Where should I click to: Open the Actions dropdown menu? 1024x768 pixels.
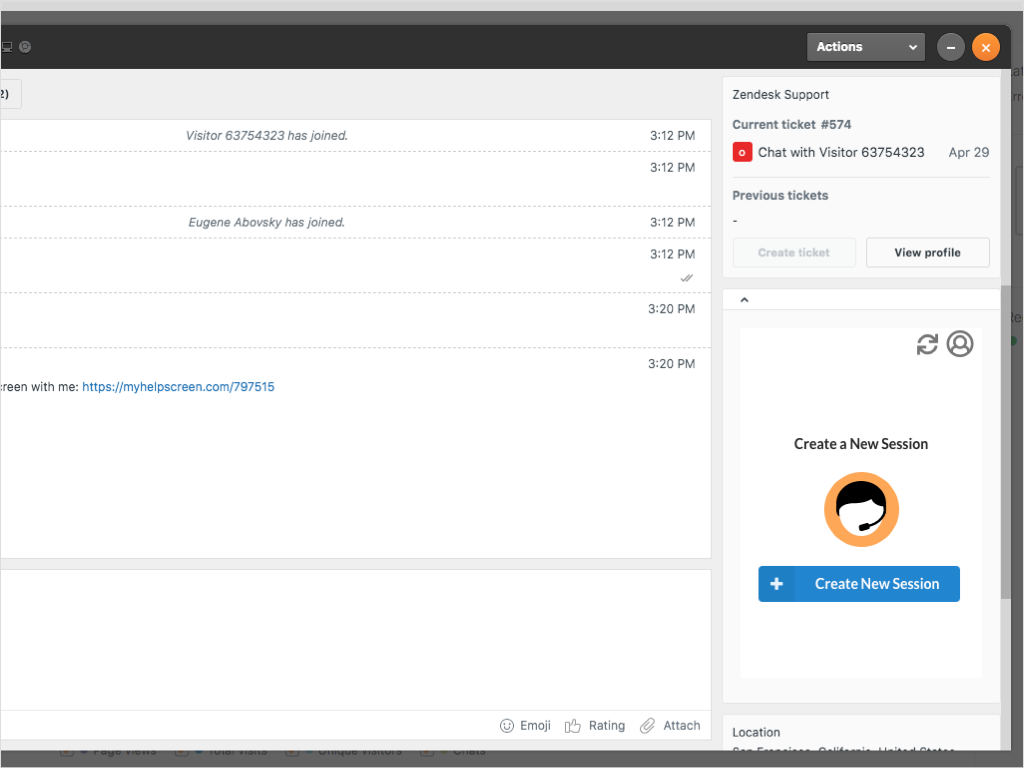point(866,47)
